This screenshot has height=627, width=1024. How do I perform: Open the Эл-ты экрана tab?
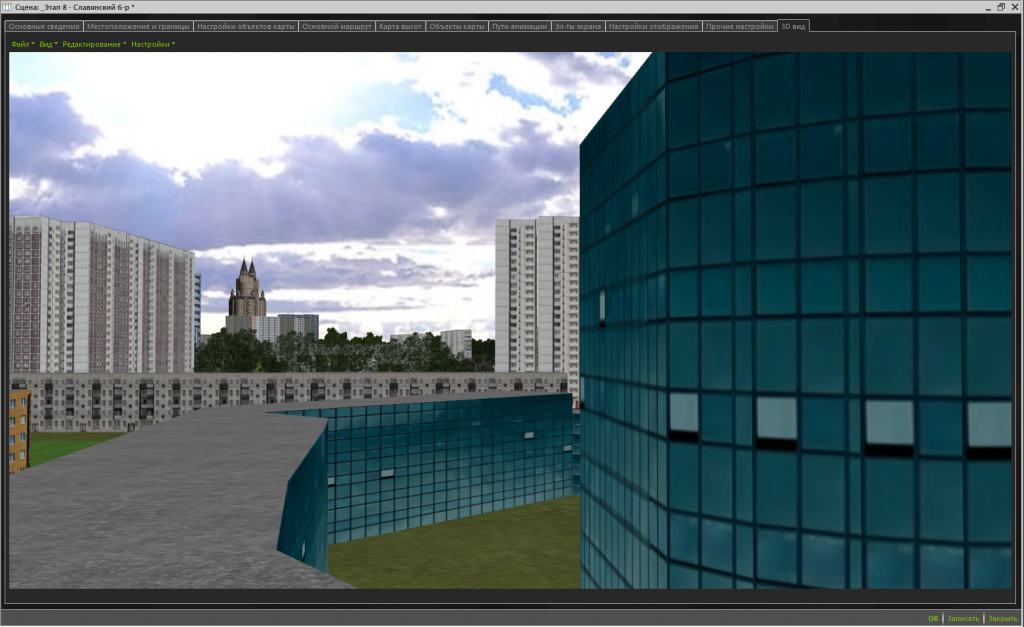click(577, 27)
